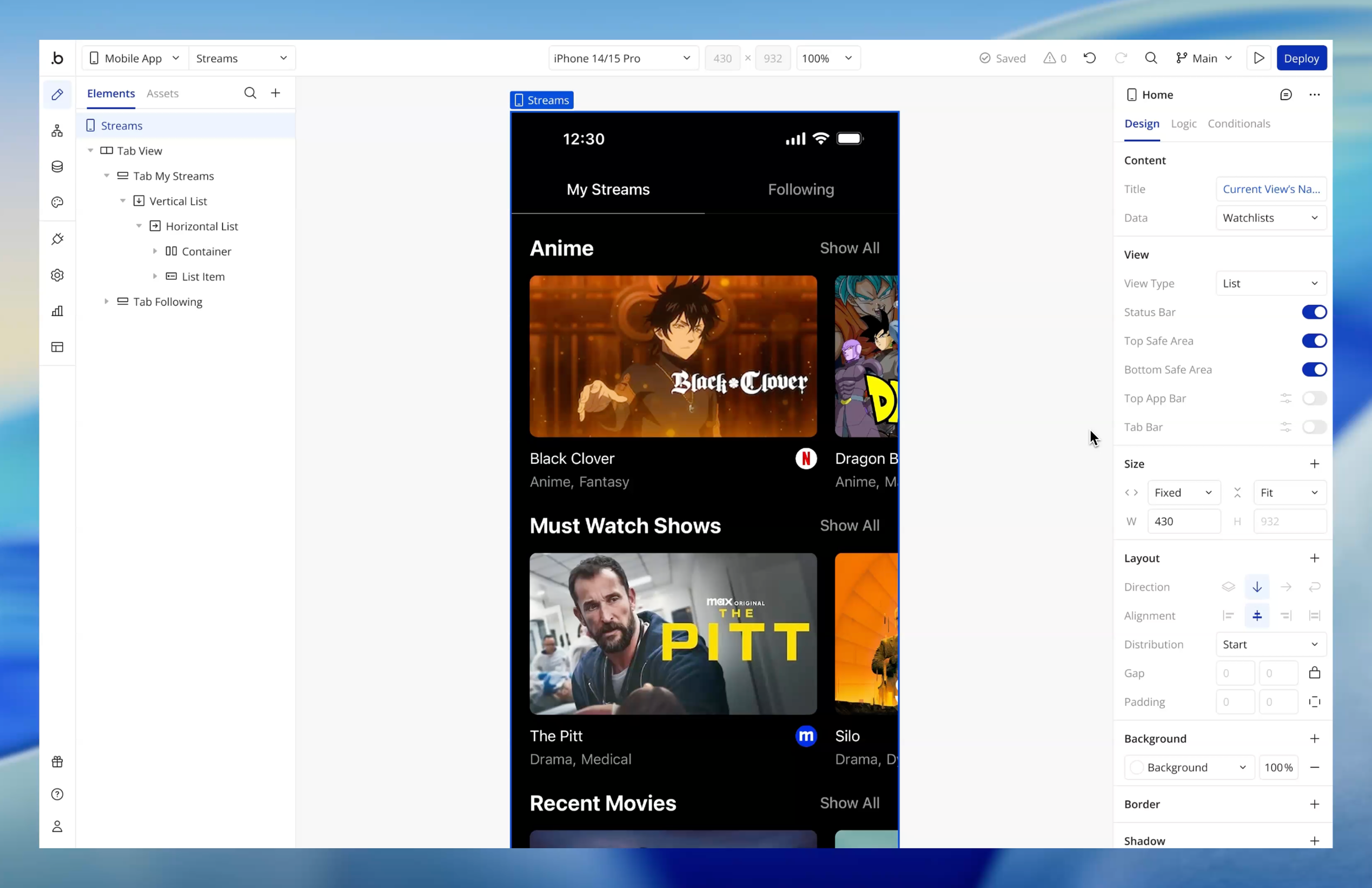This screenshot has height=888, width=1372.
Task: Toggle the Status Bar switch
Action: coord(1314,312)
